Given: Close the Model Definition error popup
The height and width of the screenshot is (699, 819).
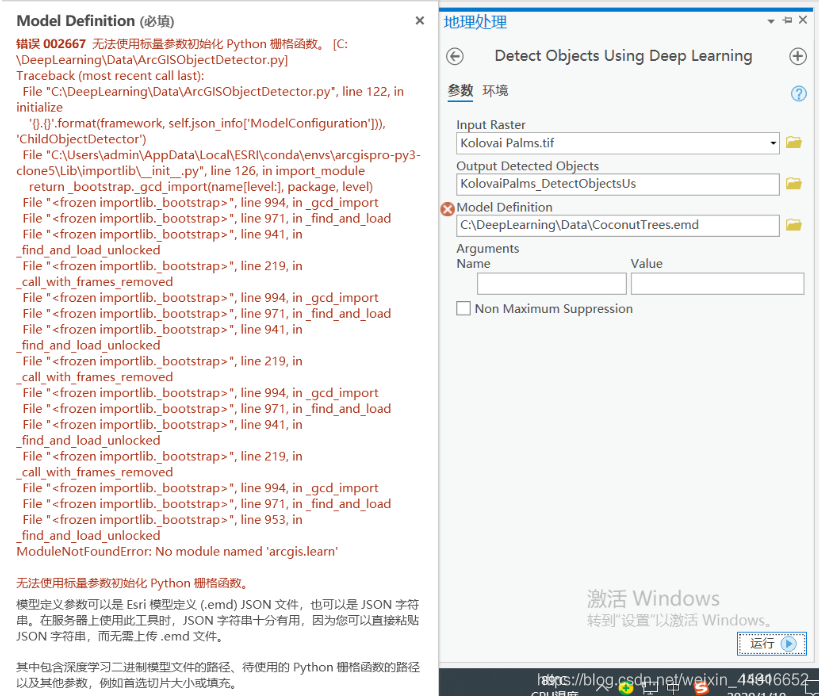Looking at the screenshot, I should [x=419, y=20].
